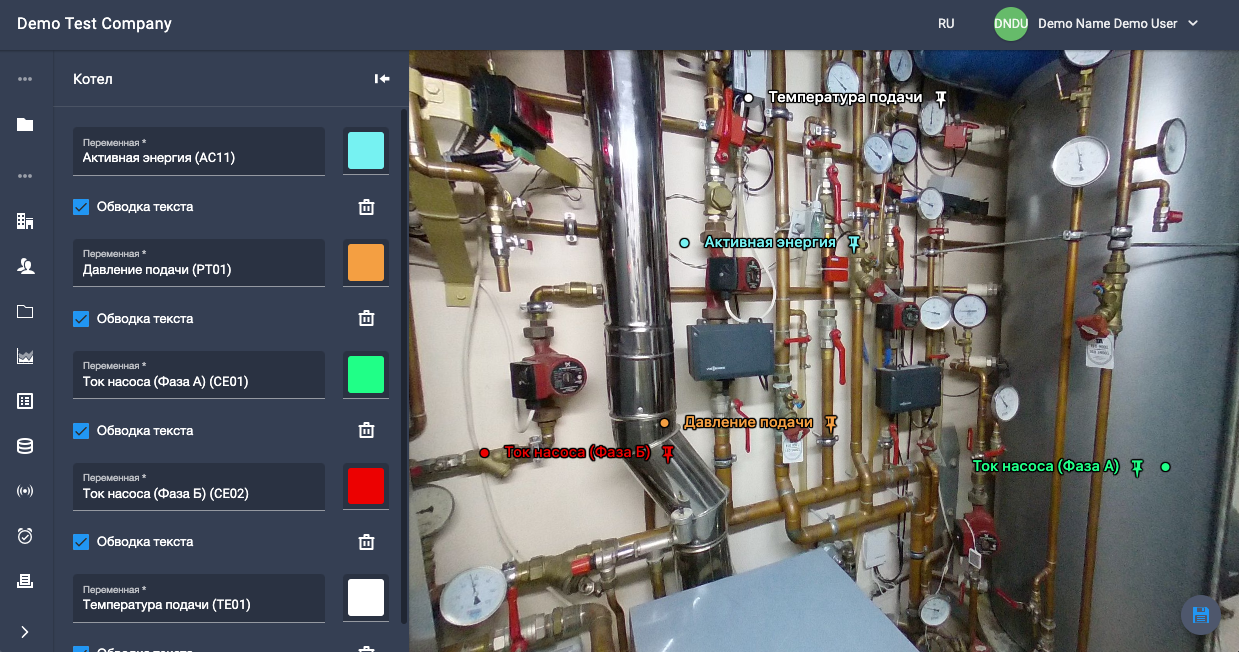Viewport: 1239px width, 652px height.
Task: Click the pin next to Температура подачи label
Action: click(x=941, y=97)
